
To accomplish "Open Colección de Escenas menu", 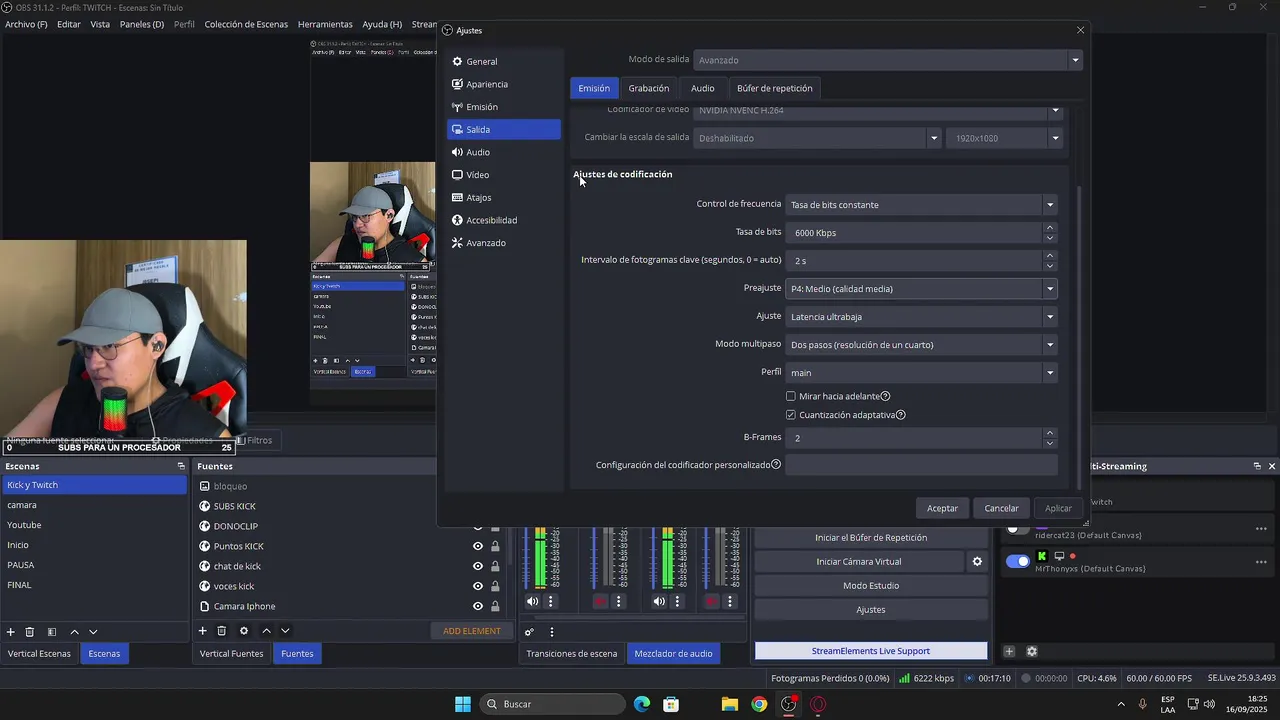I will click(x=246, y=24).
